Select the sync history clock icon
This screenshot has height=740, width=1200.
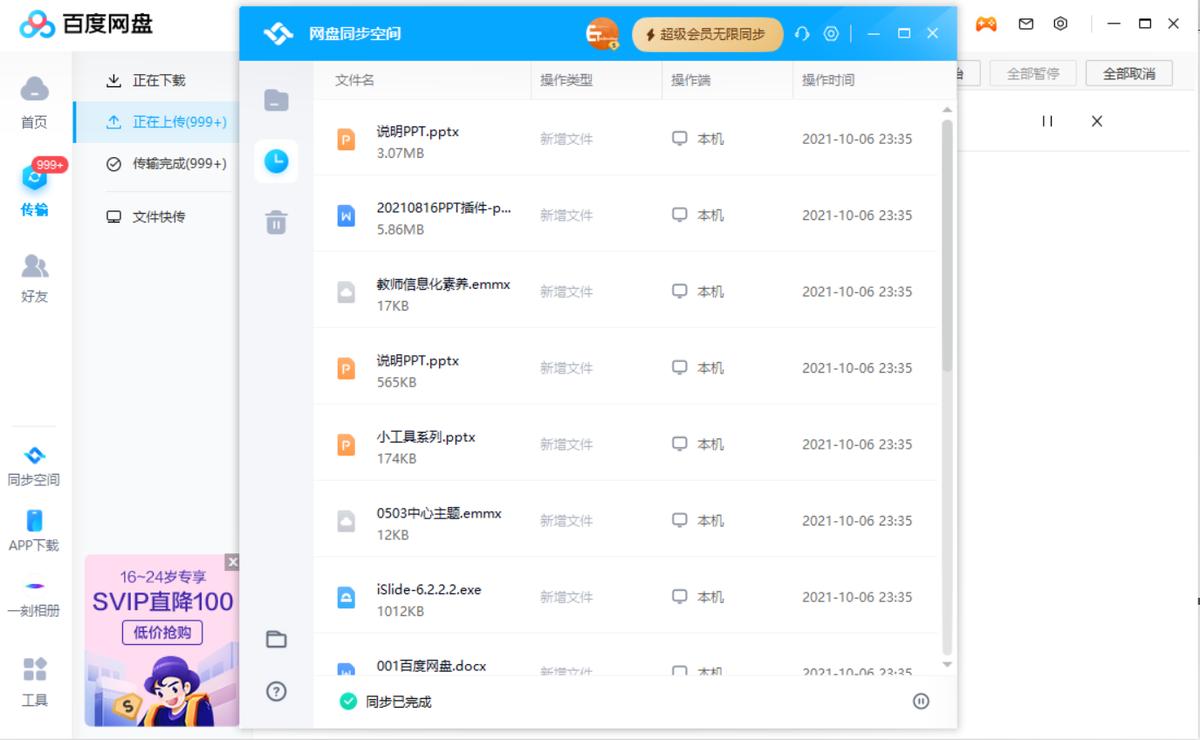click(276, 160)
